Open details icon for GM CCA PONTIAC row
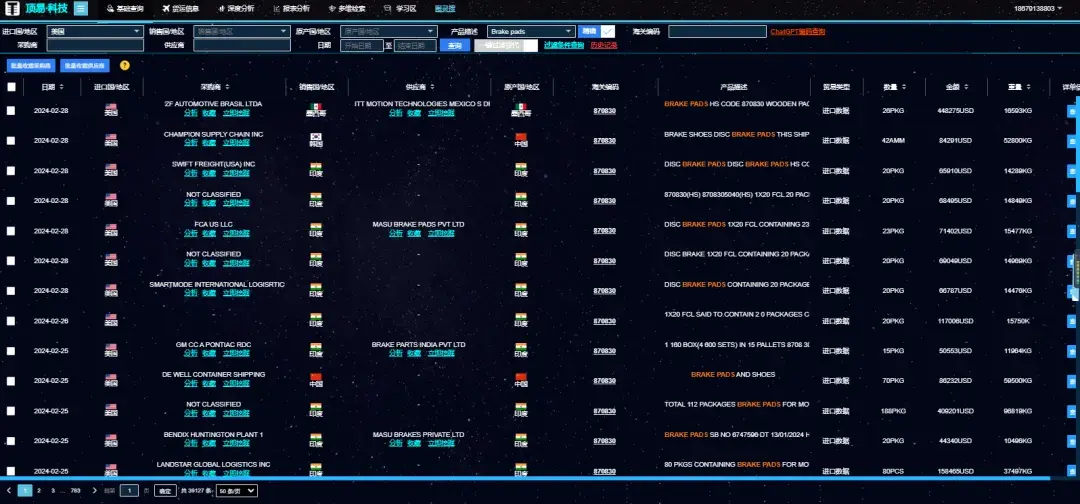The height and width of the screenshot is (504, 1080). (x=1073, y=350)
